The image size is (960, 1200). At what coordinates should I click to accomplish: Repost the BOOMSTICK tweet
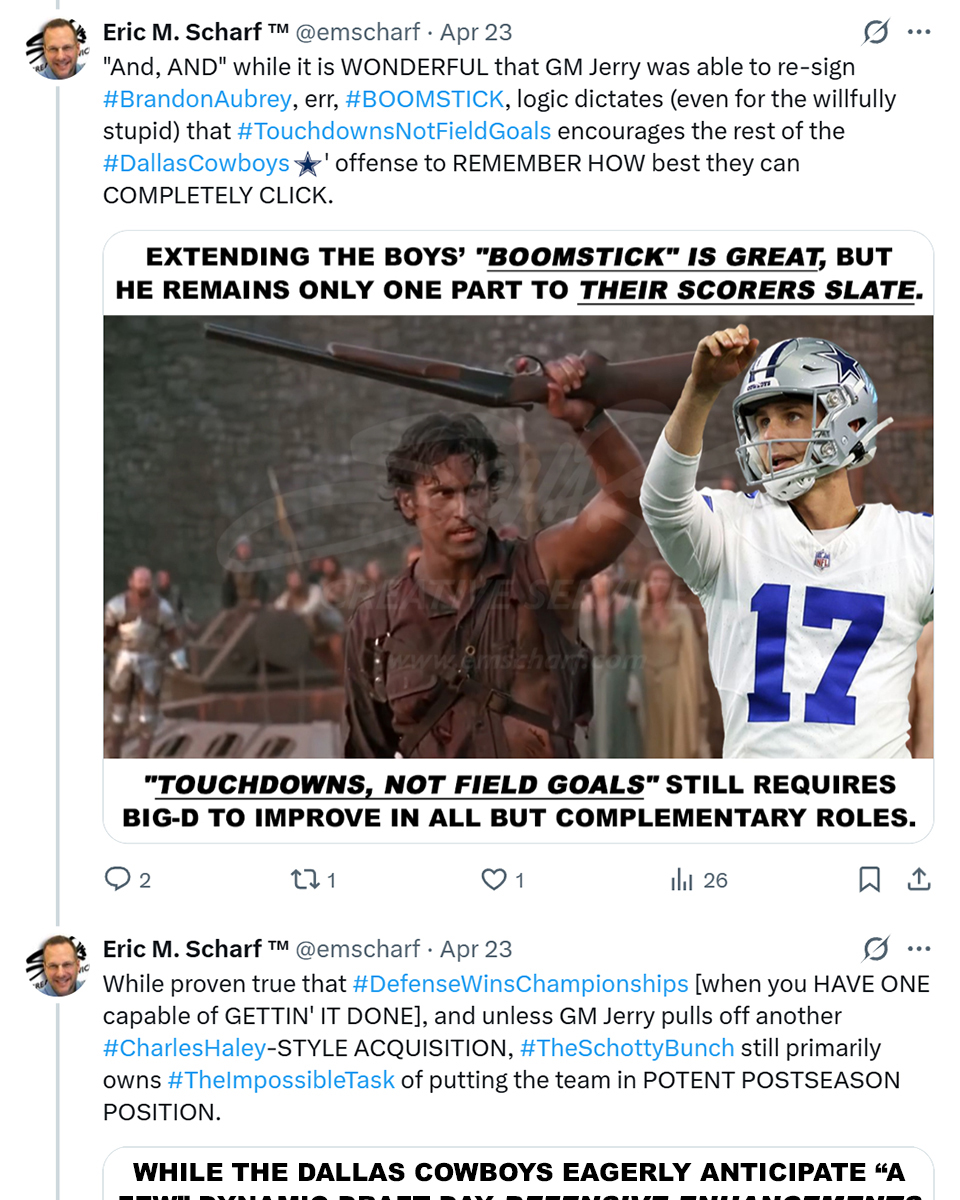302,880
